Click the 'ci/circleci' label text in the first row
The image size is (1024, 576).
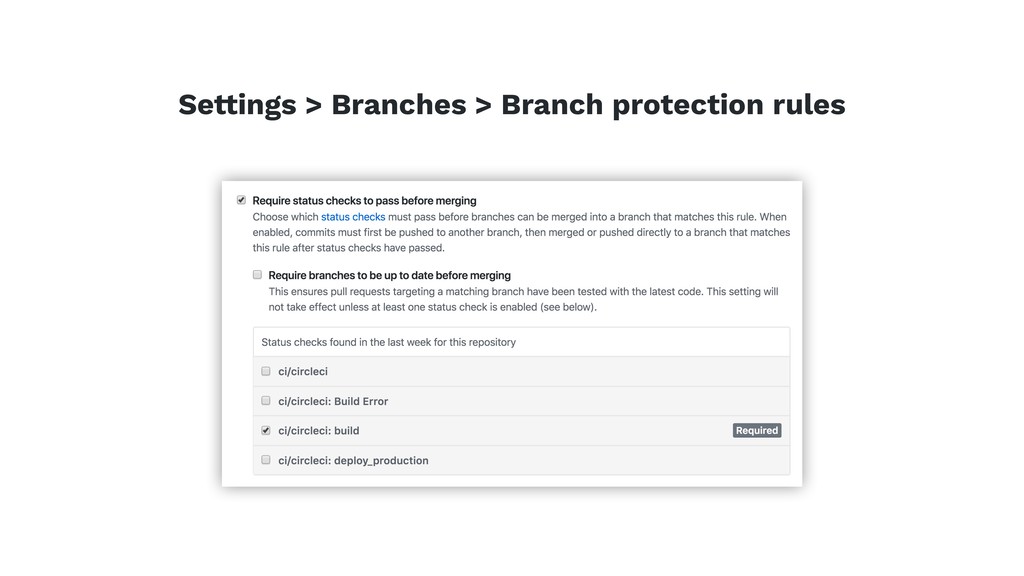pyautogui.click(x=303, y=371)
